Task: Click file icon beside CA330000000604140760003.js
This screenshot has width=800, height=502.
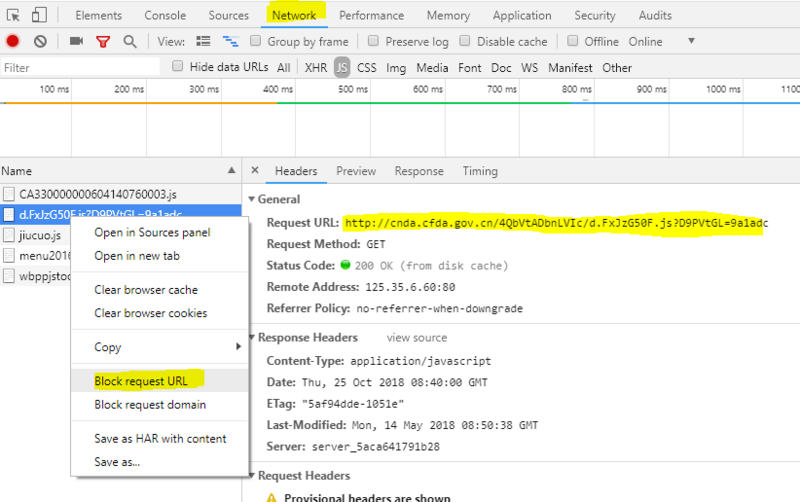Action: [9, 194]
